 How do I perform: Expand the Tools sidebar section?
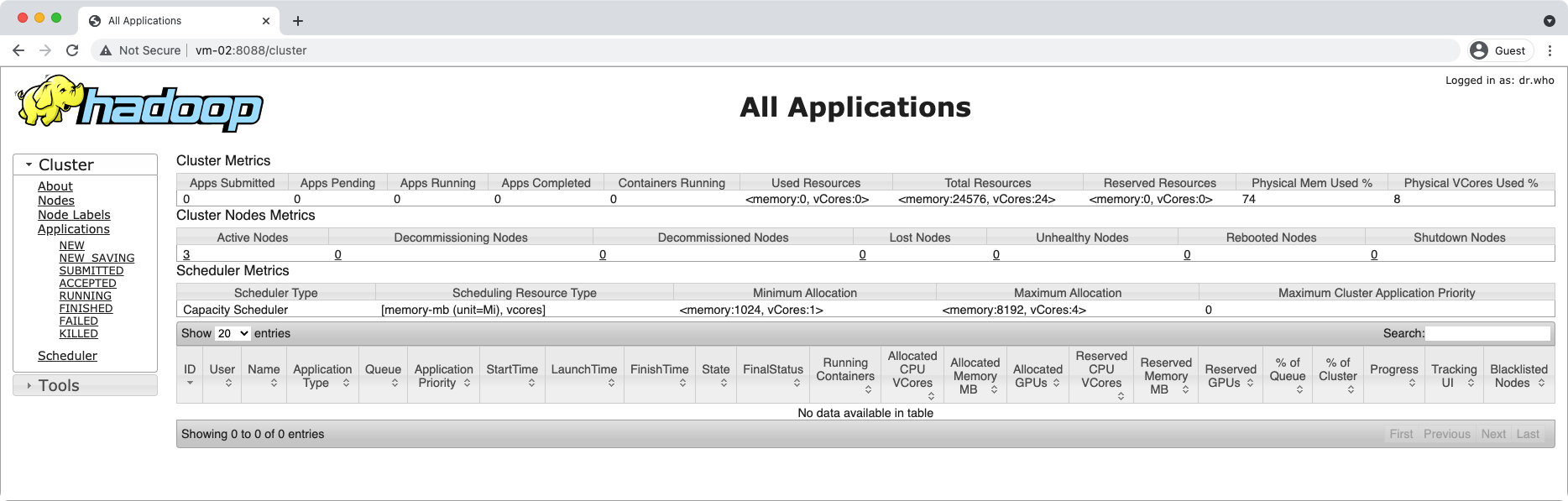[x=59, y=385]
